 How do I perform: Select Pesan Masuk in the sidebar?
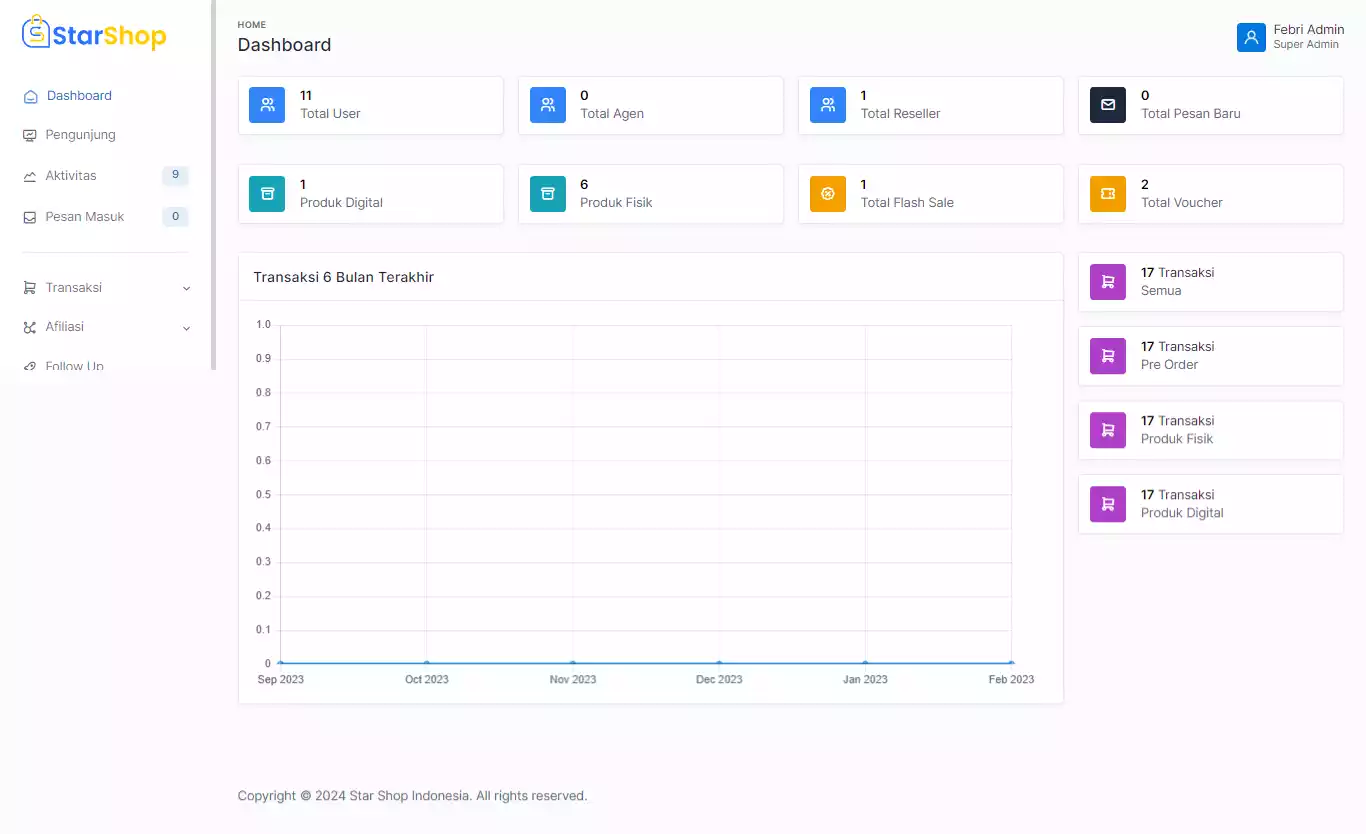pyautogui.click(x=84, y=217)
